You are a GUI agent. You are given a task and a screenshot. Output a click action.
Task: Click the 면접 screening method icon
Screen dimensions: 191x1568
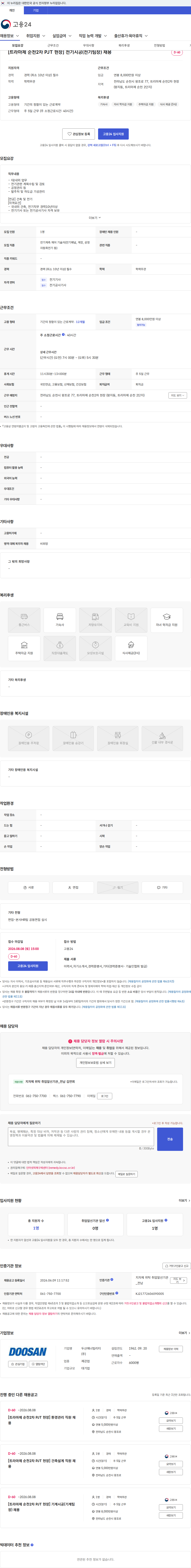click(73, 887)
